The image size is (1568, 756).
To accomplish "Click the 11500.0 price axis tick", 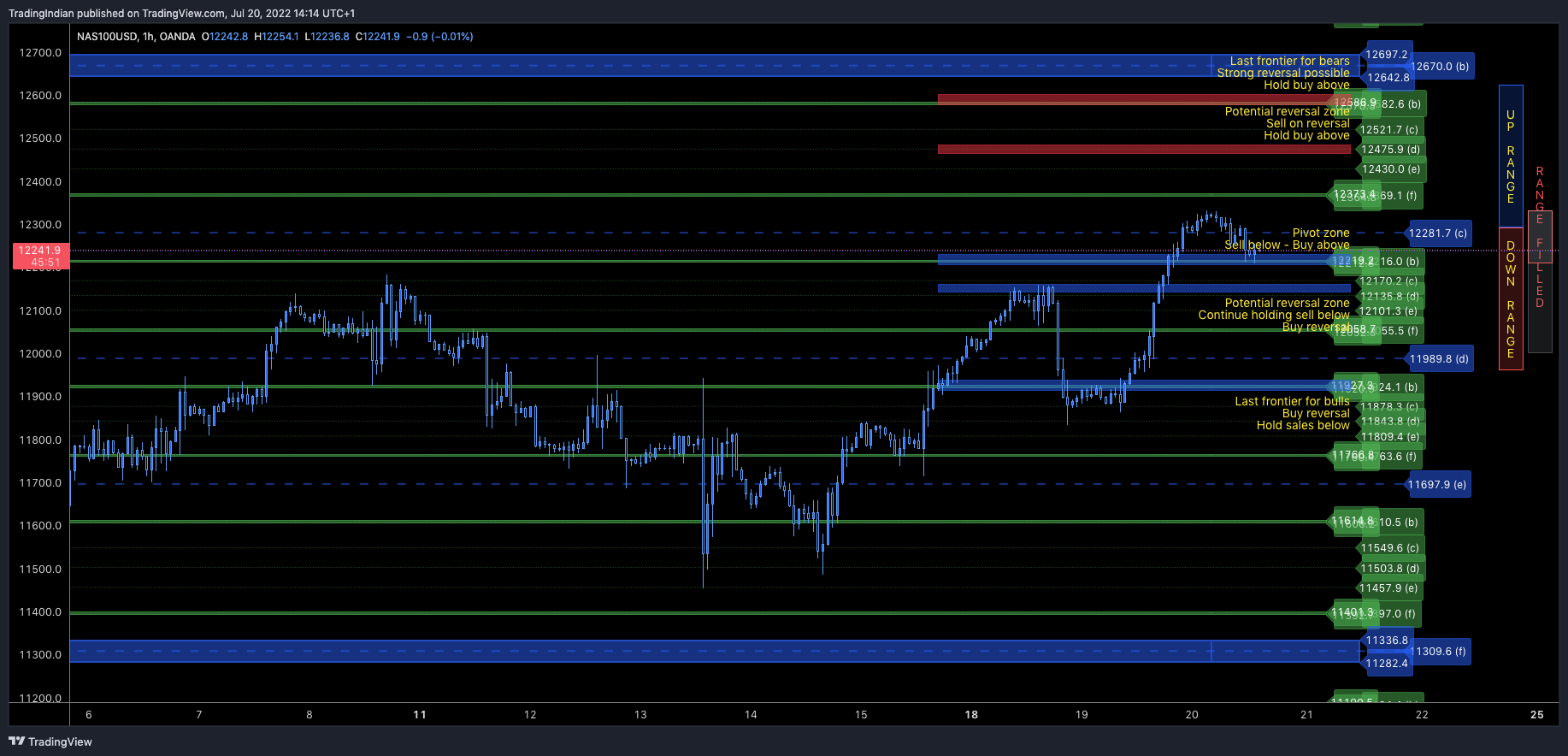I will [40, 569].
